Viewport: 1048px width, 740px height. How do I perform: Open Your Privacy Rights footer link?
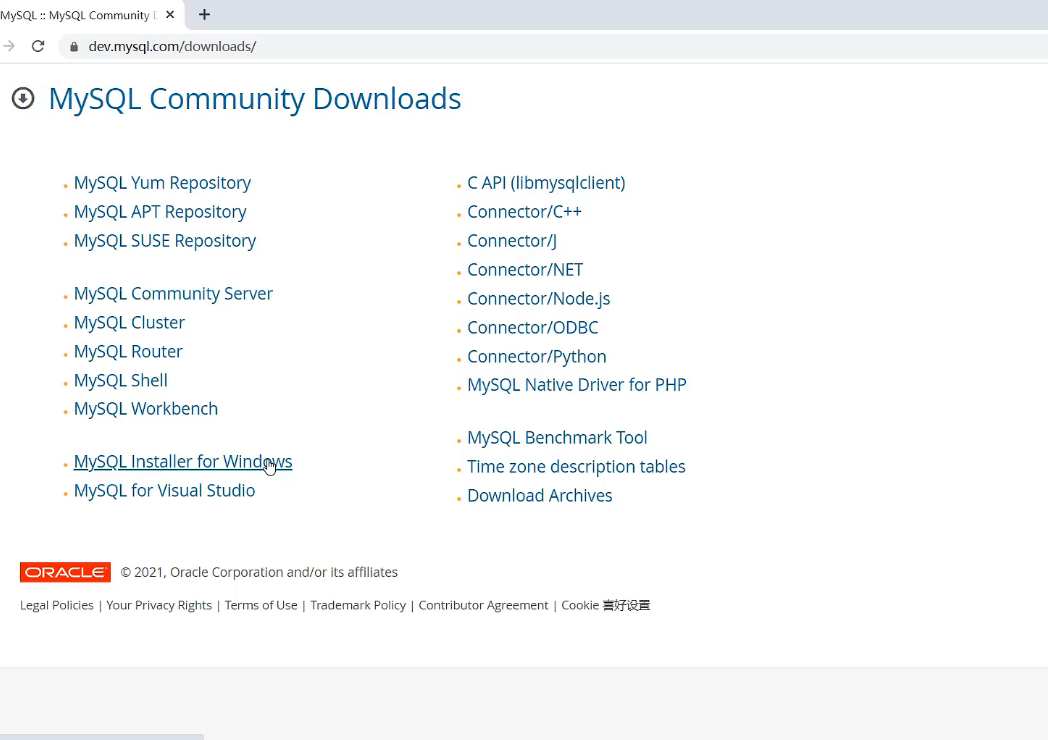(x=159, y=605)
